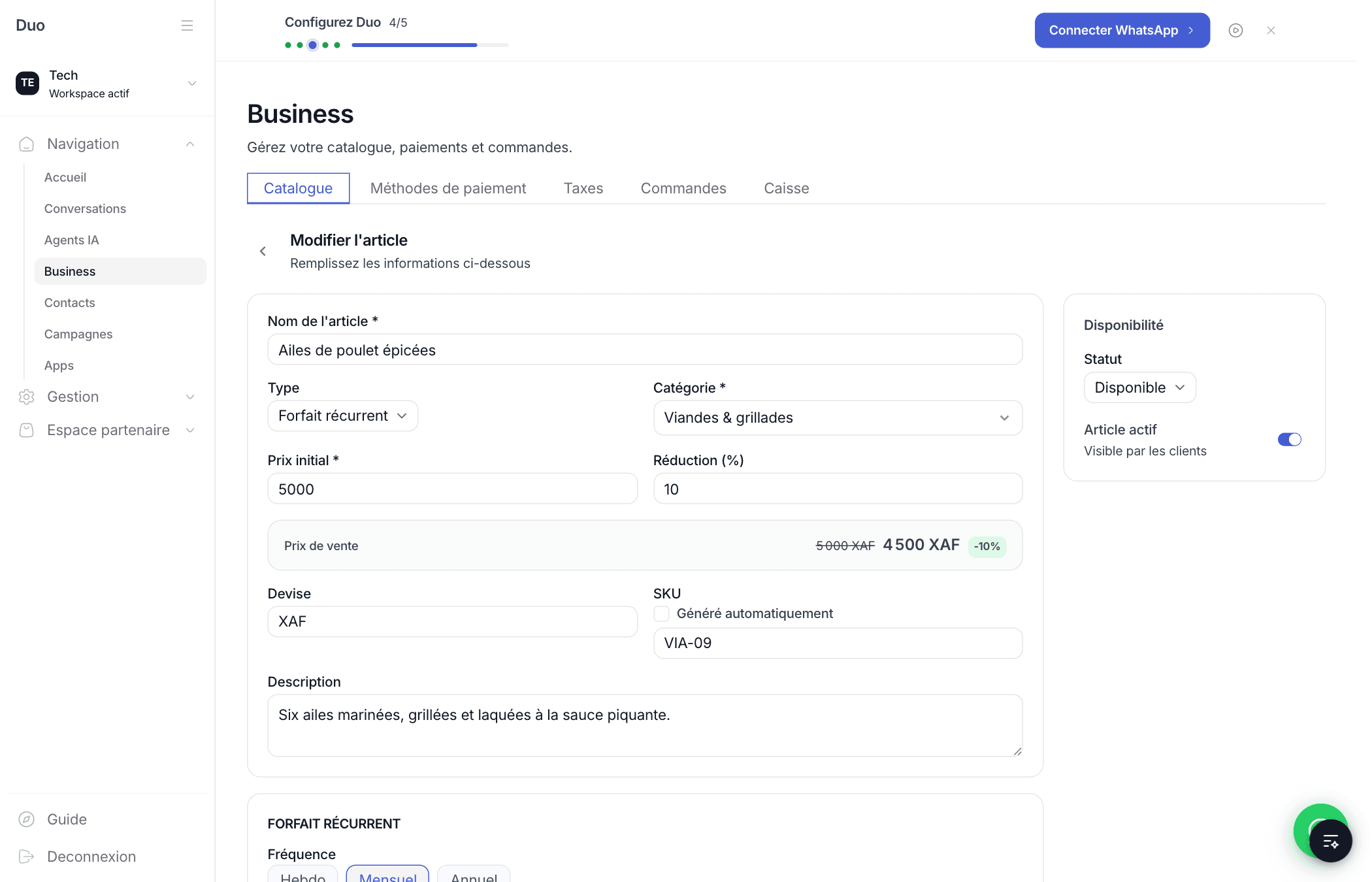
Task: Expand the Espace partenaire section
Action: tap(190, 431)
